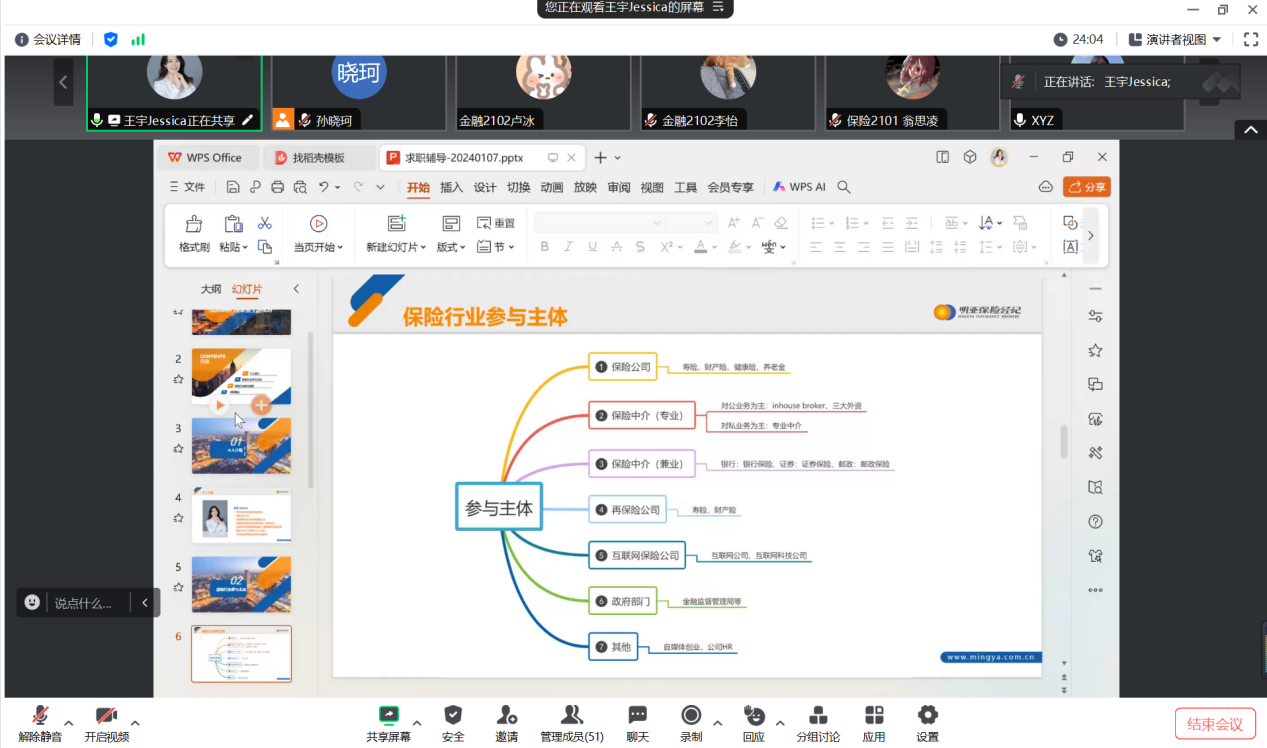The width and height of the screenshot is (1267, 748).
Task: Click the chat message input field
Action: [x=83, y=603]
